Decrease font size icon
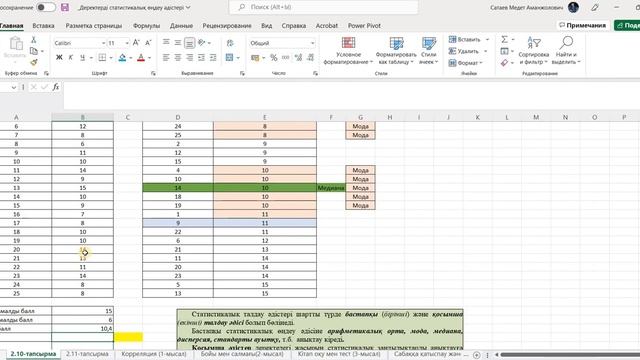Viewport: 640px width, 360px height. click(148, 42)
